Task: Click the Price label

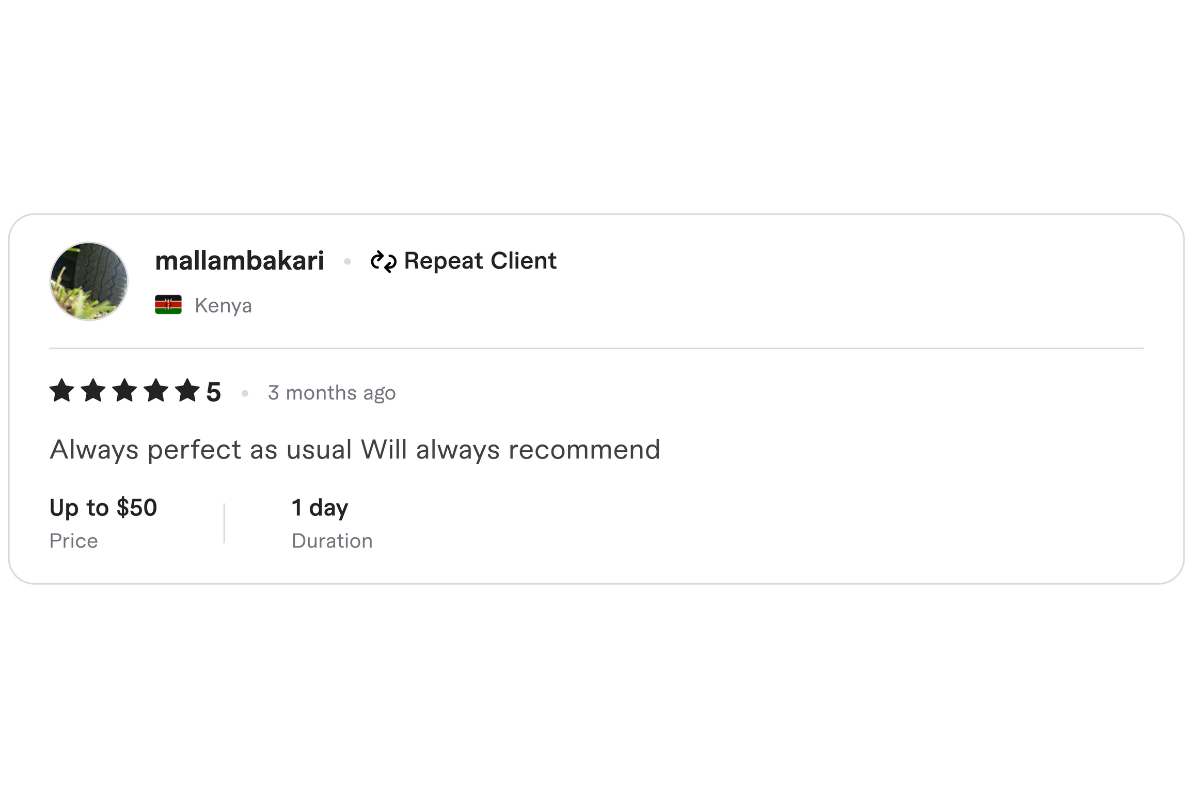Action: pos(73,541)
